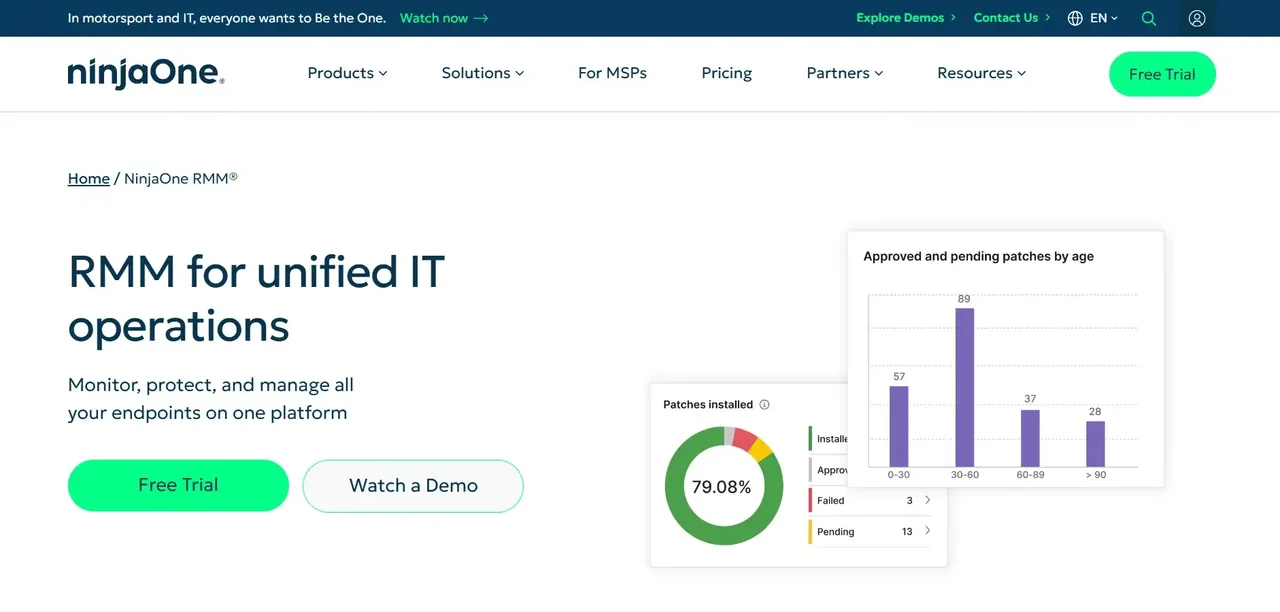This screenshot has width=1280, height=612.
Task: Expand the Products menu
Action: tap(347, 73)
